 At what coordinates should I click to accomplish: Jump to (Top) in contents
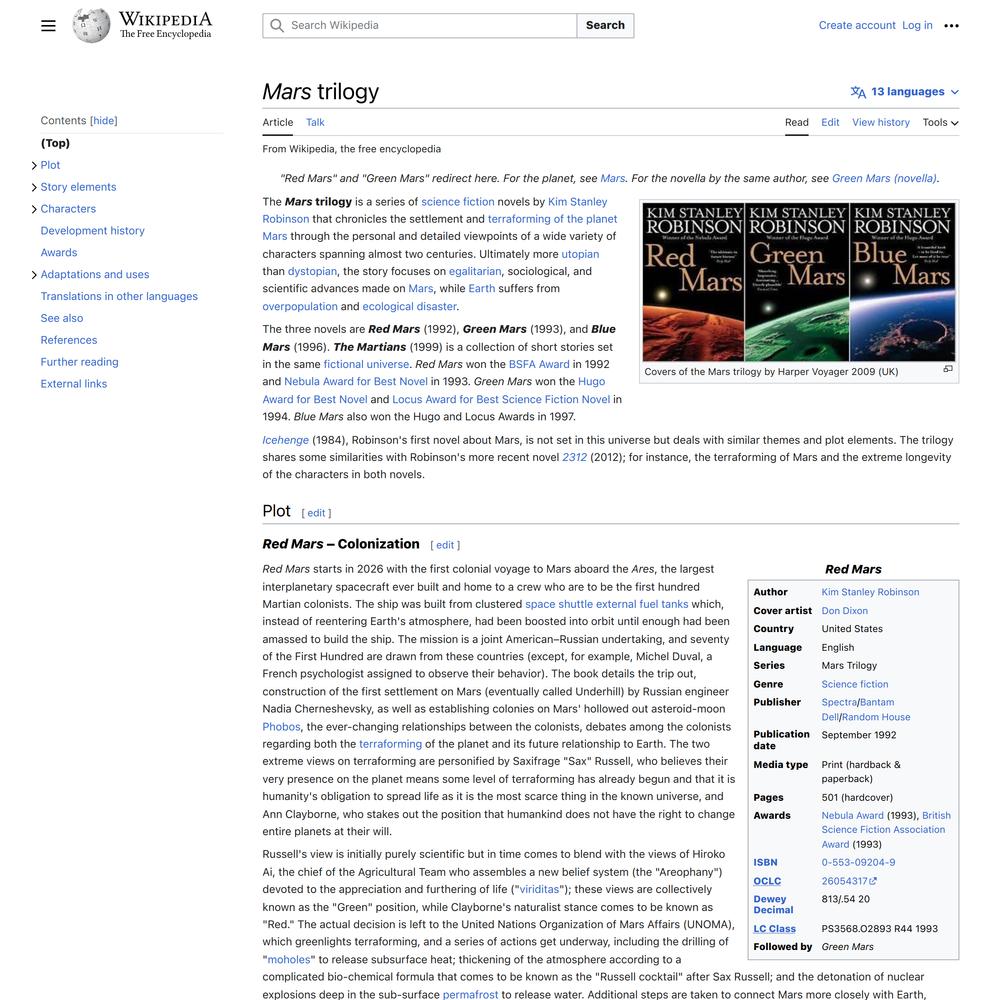[55, 143]
